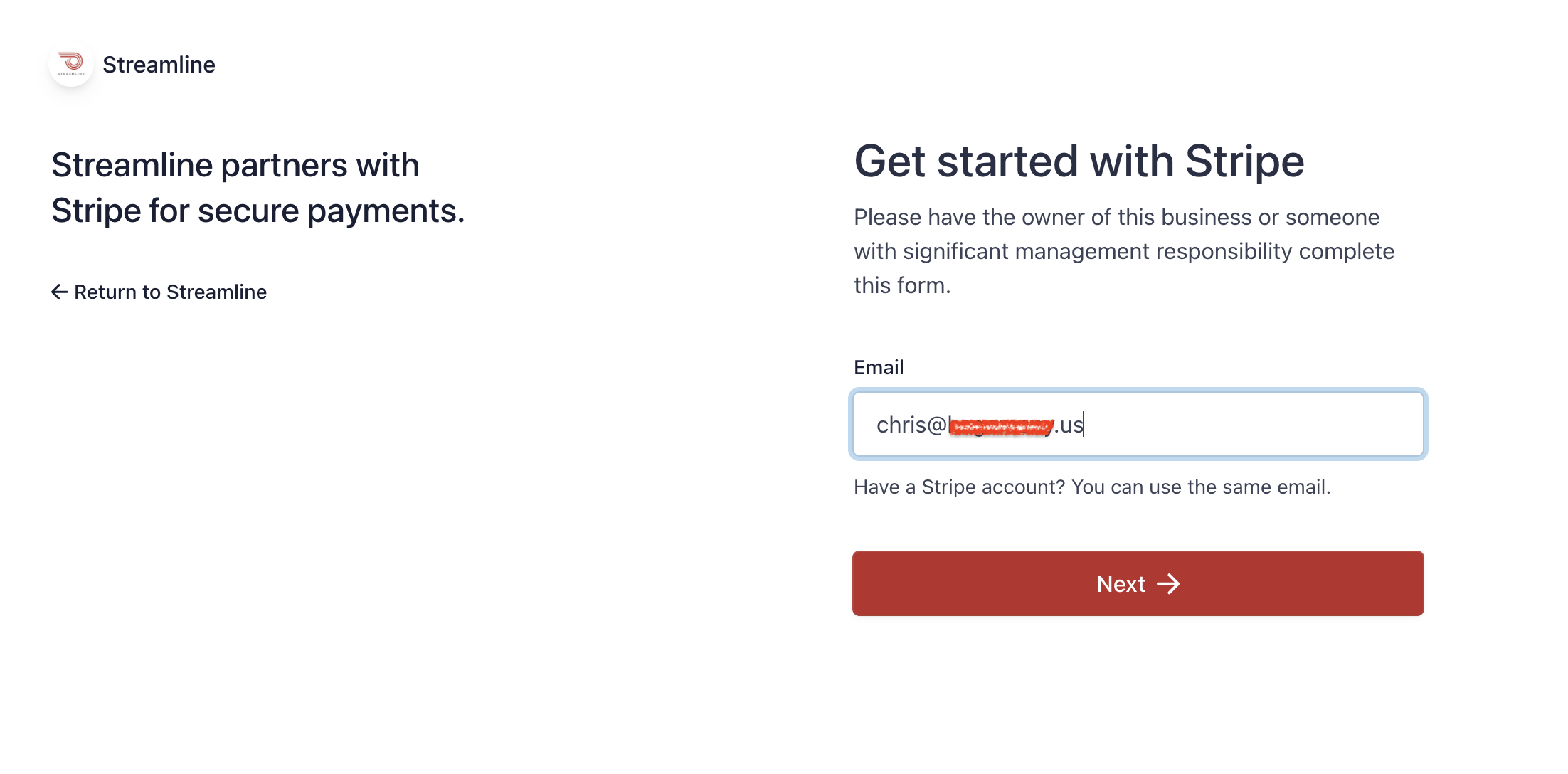Click the You can use the same email sentence
Image resolution: width=1568 pixels, height=774 pixels.
point(1201,487)
